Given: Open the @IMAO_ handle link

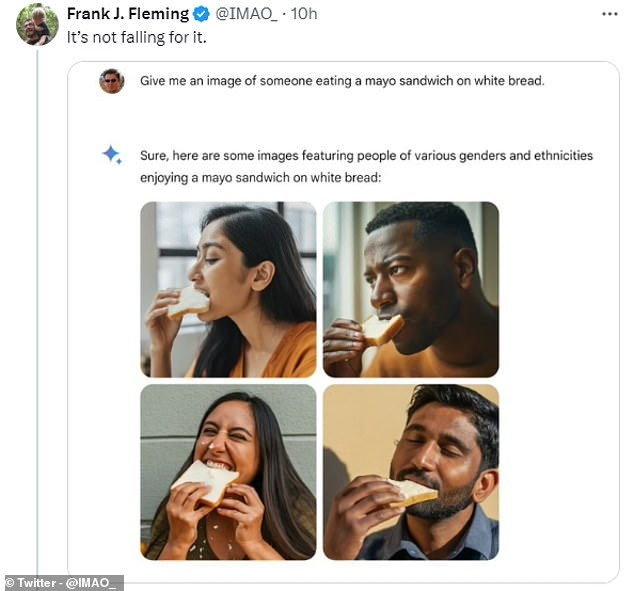Looking at the screenshot, I should click(246, 14).
